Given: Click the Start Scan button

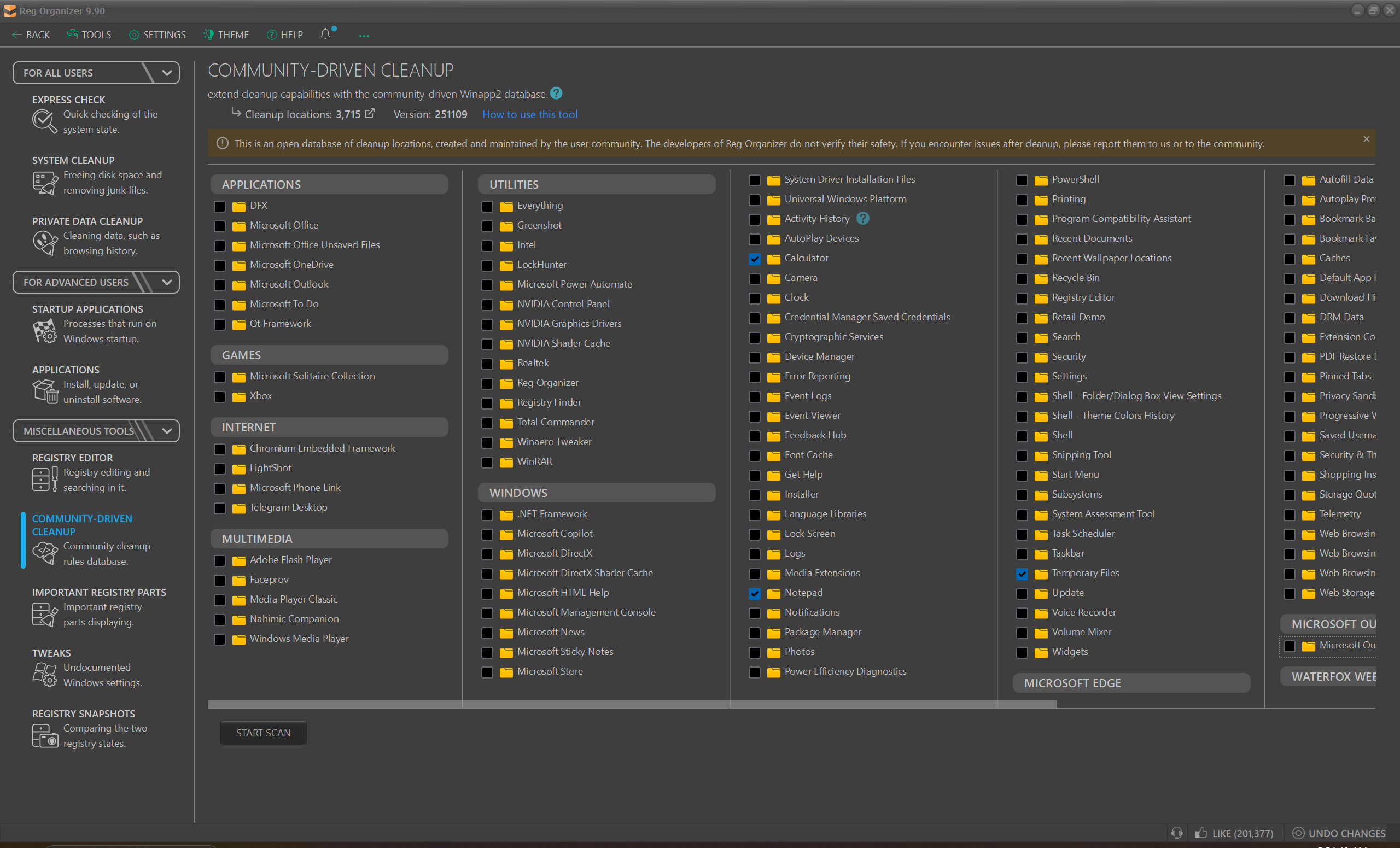Looking at the screenshot, I should coord(263,733).
